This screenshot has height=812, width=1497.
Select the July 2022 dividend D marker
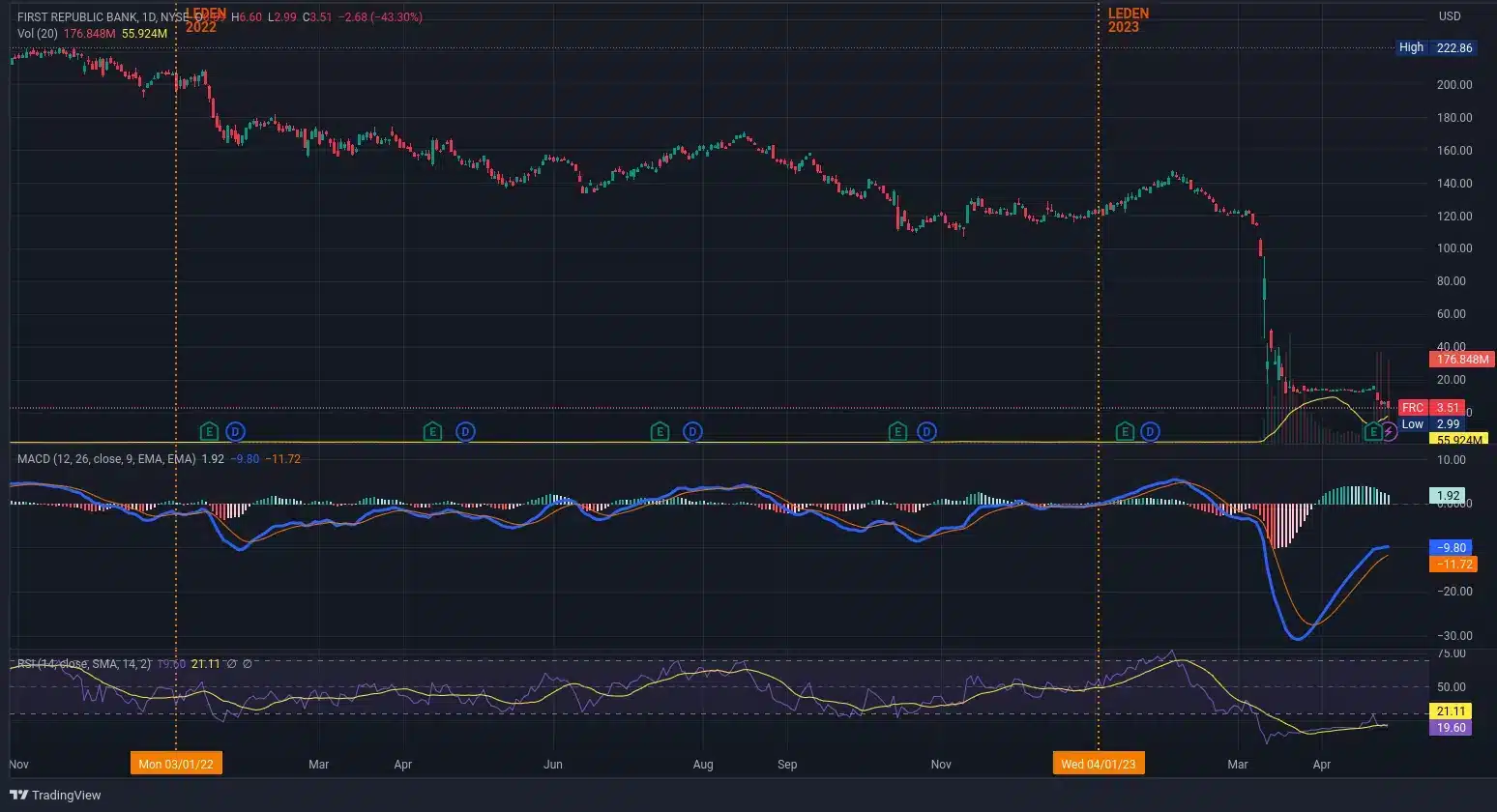pos(692,431)
